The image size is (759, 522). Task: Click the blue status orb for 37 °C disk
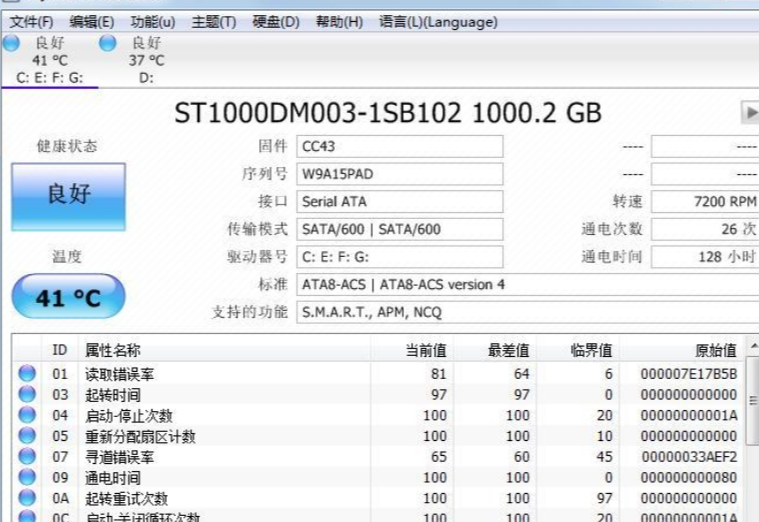pos(107,43)
